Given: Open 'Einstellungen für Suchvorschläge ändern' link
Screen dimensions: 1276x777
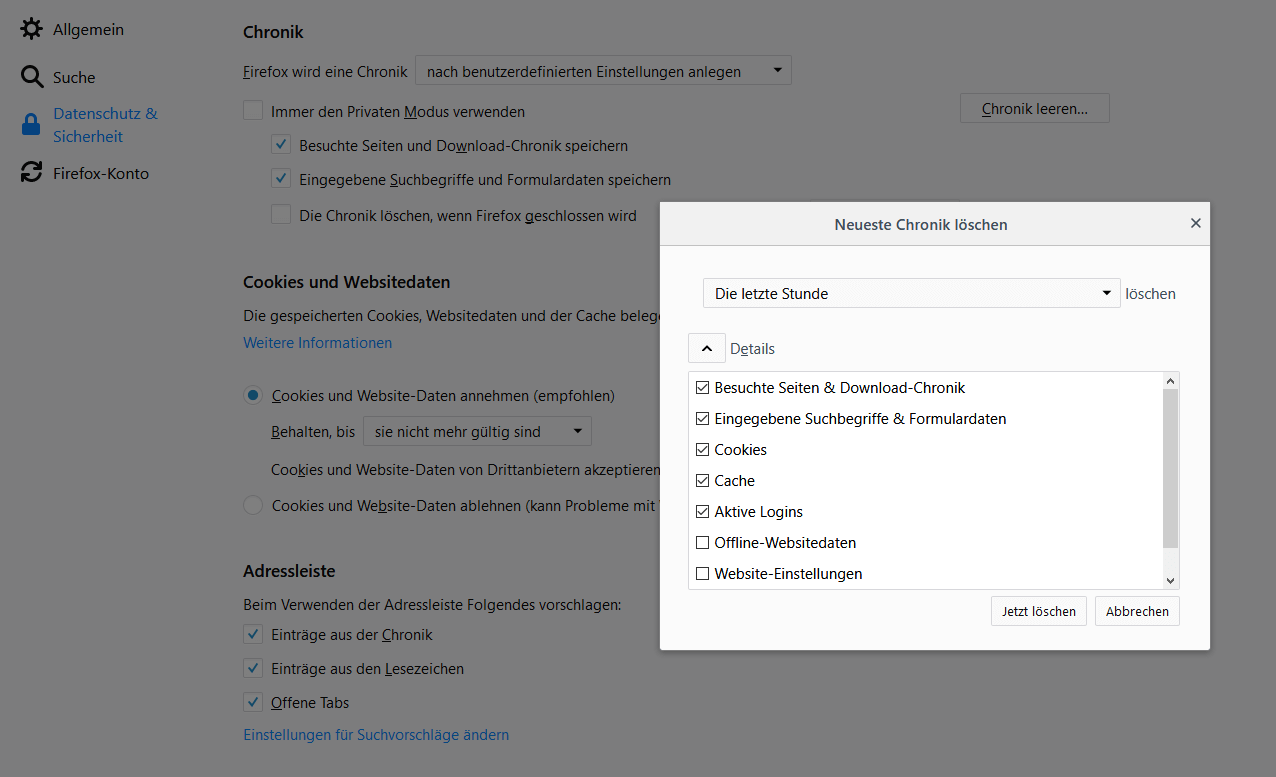Looking at the screenshot, I should tap(376, 734).
